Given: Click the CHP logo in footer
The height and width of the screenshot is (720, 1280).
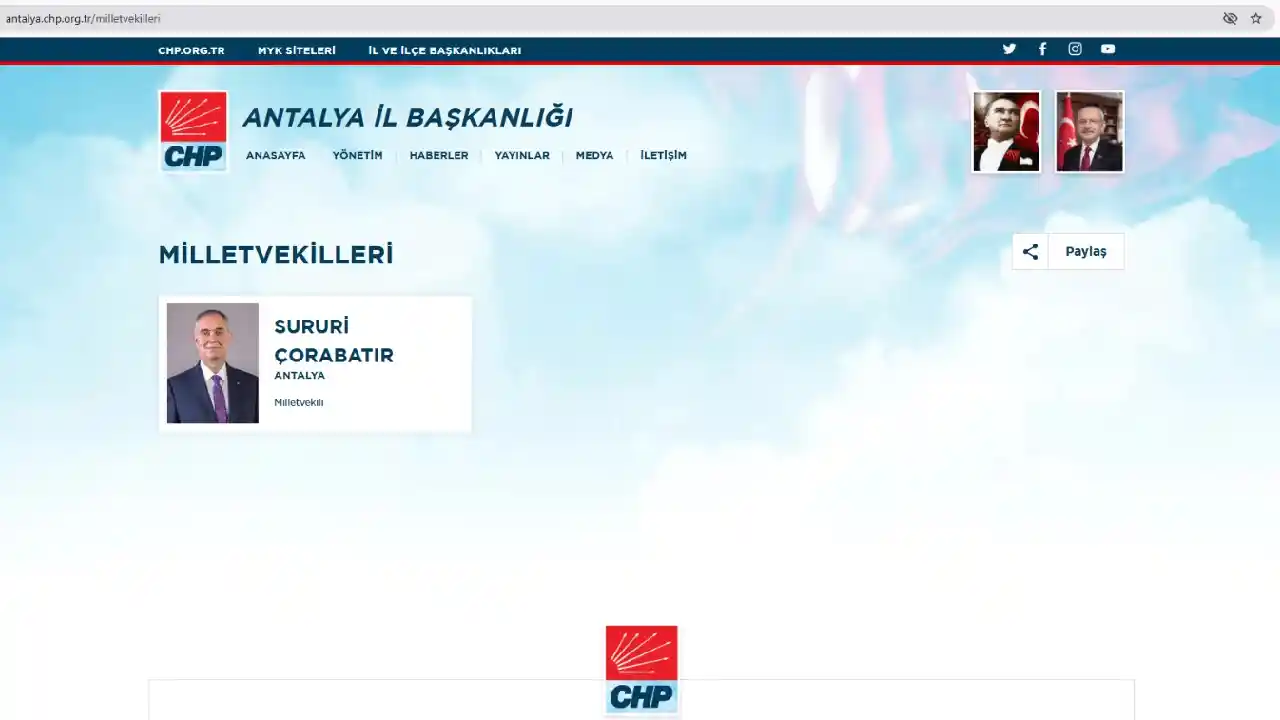Looking at the screenshot, I should [642, 670].
